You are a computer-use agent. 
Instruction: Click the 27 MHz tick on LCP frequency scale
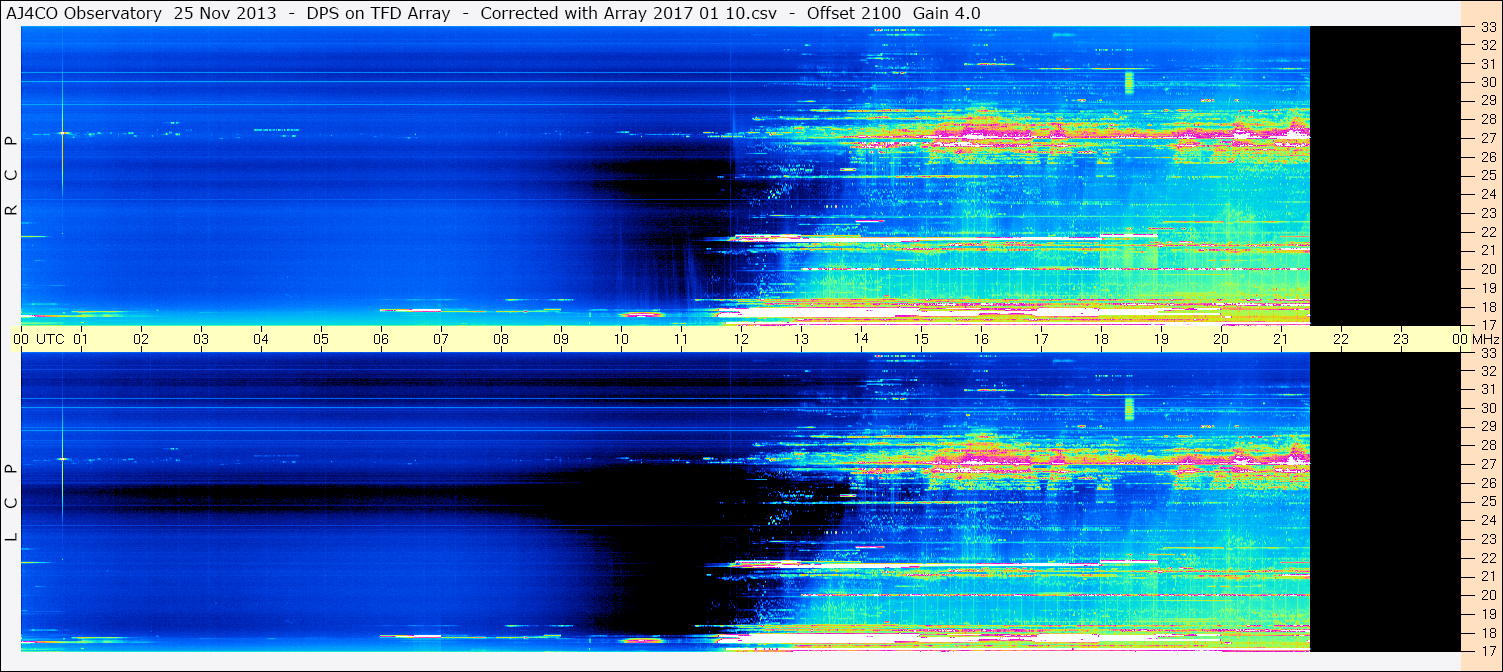1488,464
